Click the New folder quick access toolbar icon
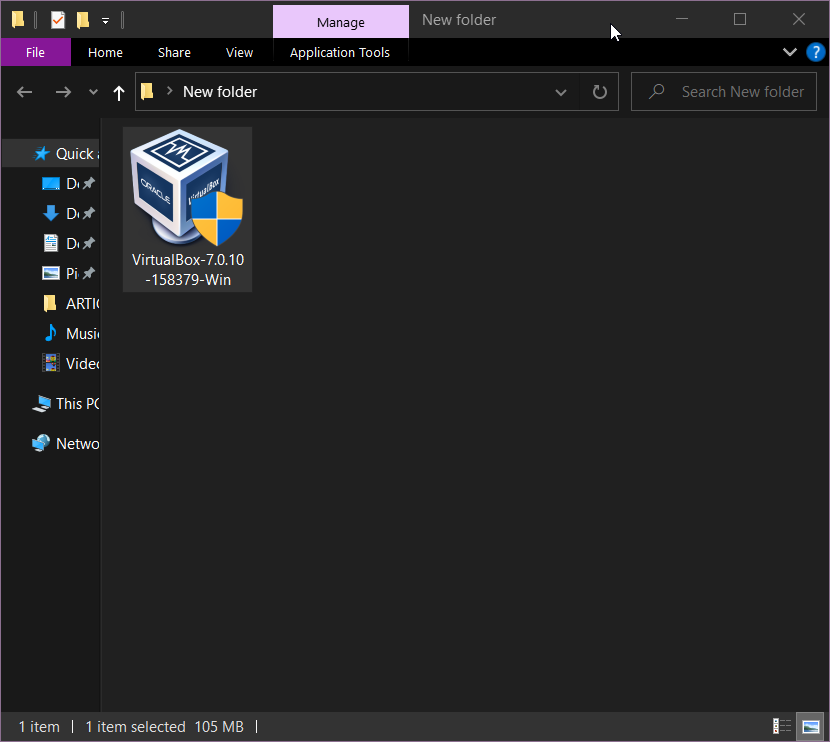This screenshot has width=830, height=742. tap(83, 20)
